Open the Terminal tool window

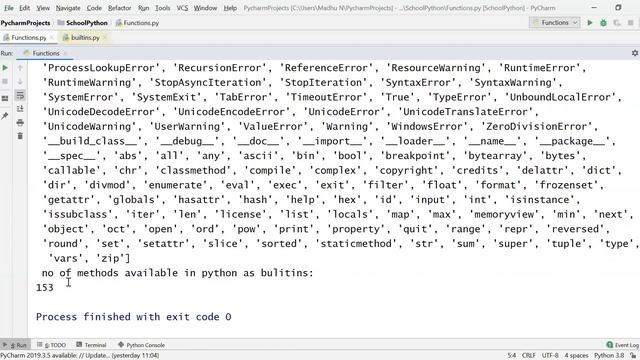coord(91,345)
